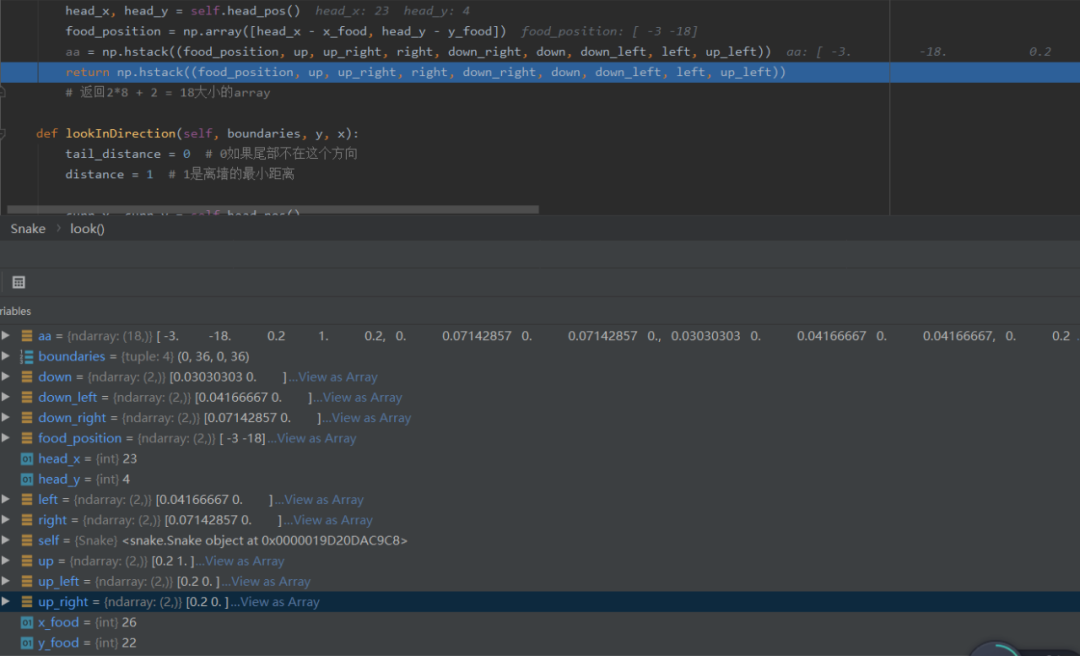The image size is (1080, 656).
Task: Click the editor horizontal scrollbar
Action: pos(273,209)
